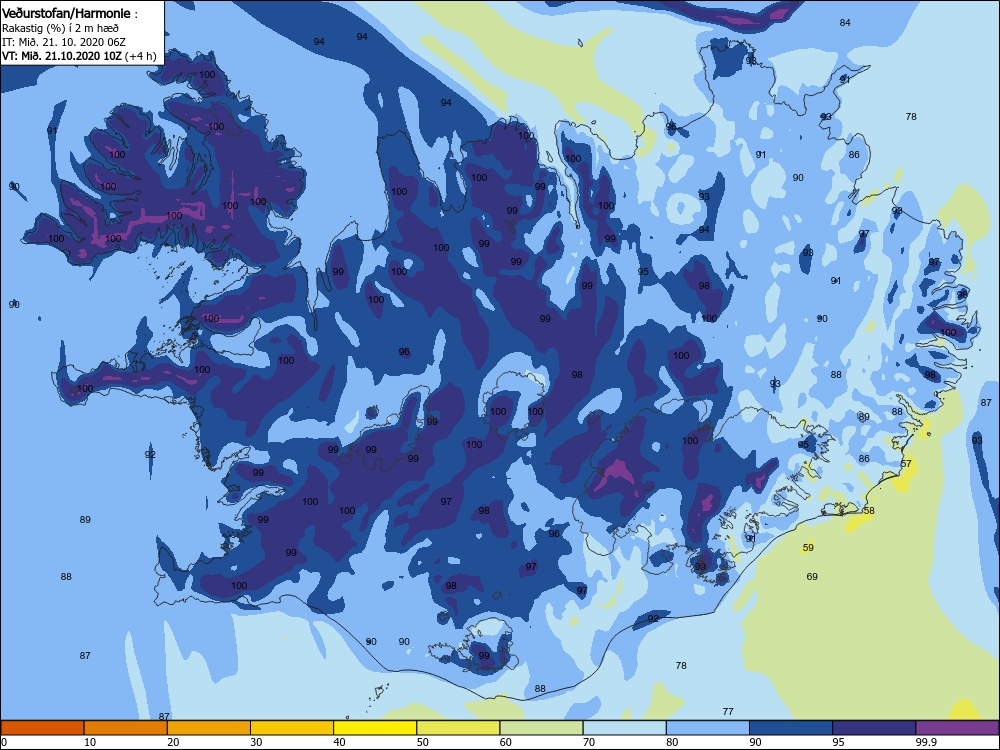Click the legend scale label 80
Screen dimensions: 1000x750
click(672, 742)
